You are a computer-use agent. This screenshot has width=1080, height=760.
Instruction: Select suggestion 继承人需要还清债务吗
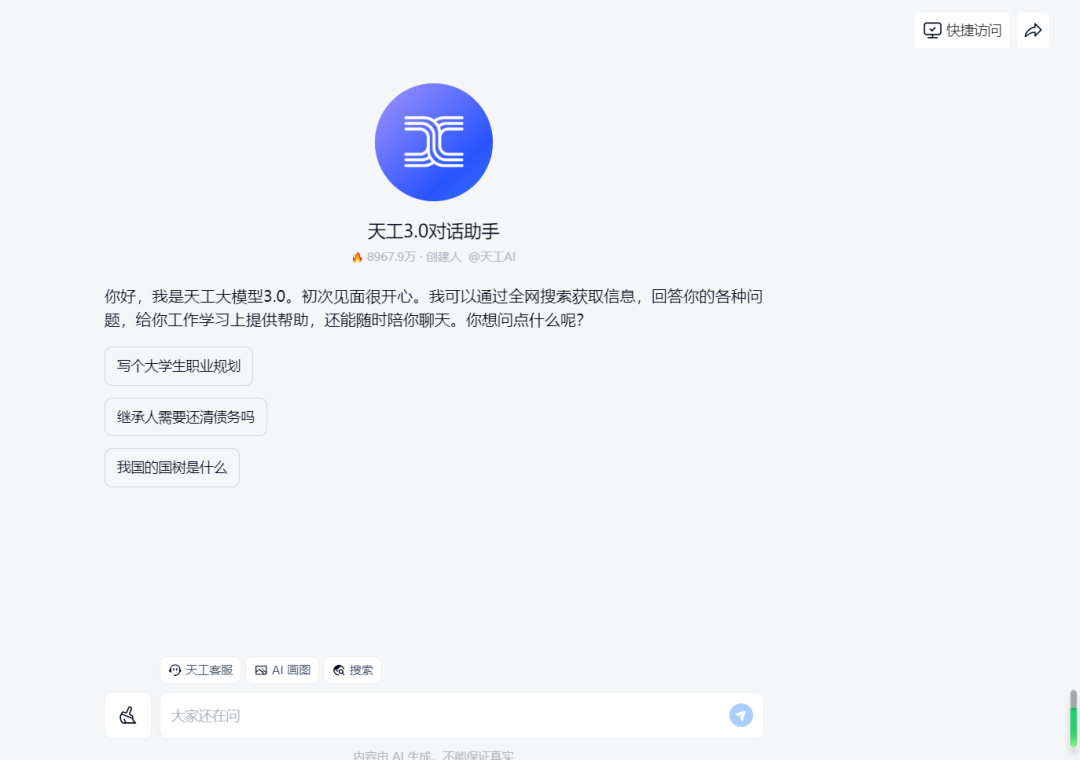(185, 417)
